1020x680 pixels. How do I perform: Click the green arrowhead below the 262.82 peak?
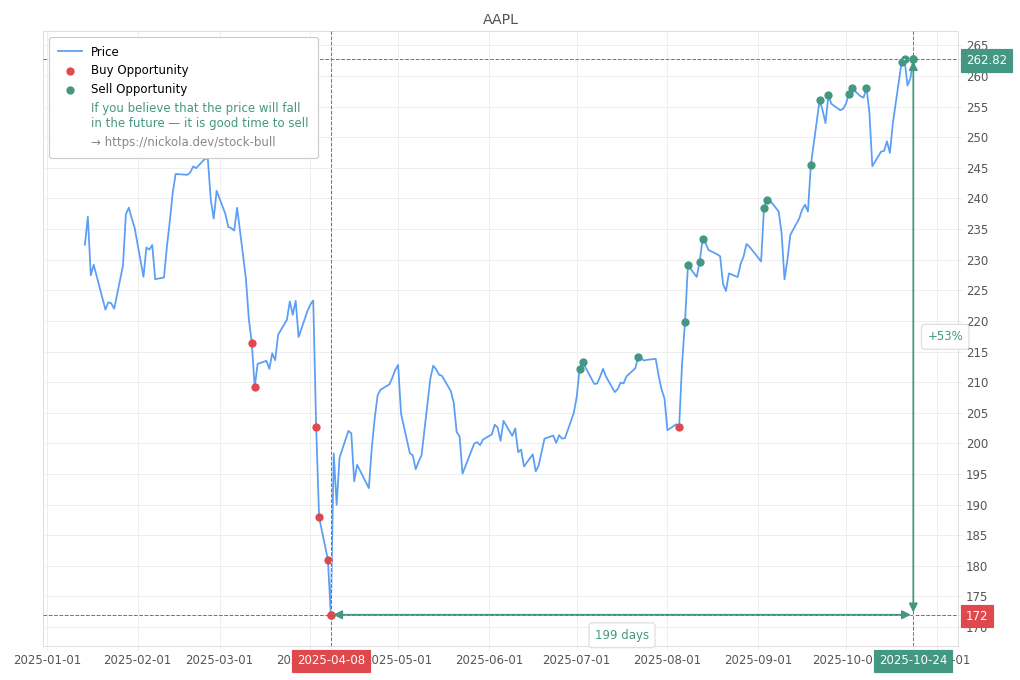913,67
